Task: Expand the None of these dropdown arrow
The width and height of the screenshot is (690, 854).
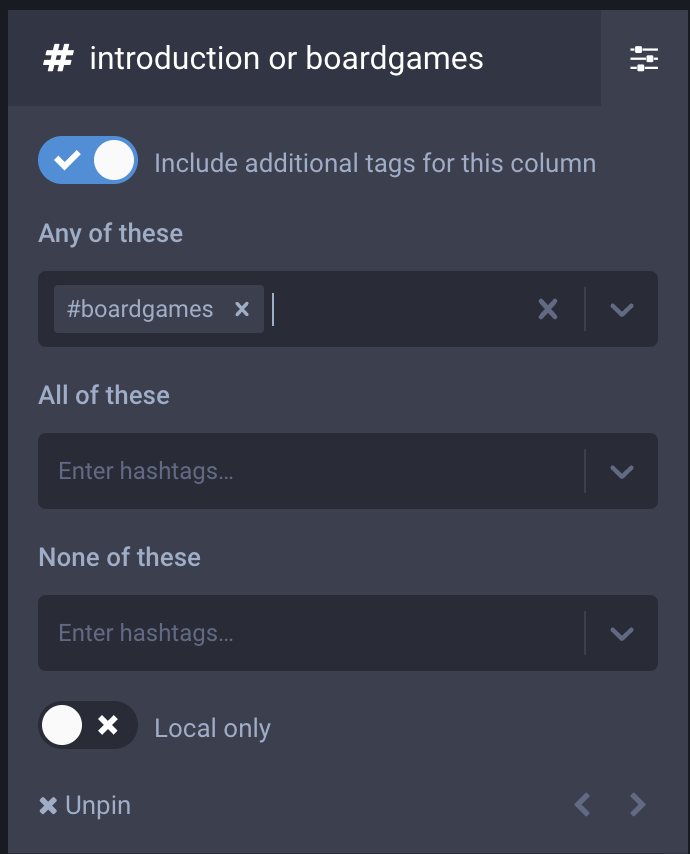Action: click(x=622, y=633)
